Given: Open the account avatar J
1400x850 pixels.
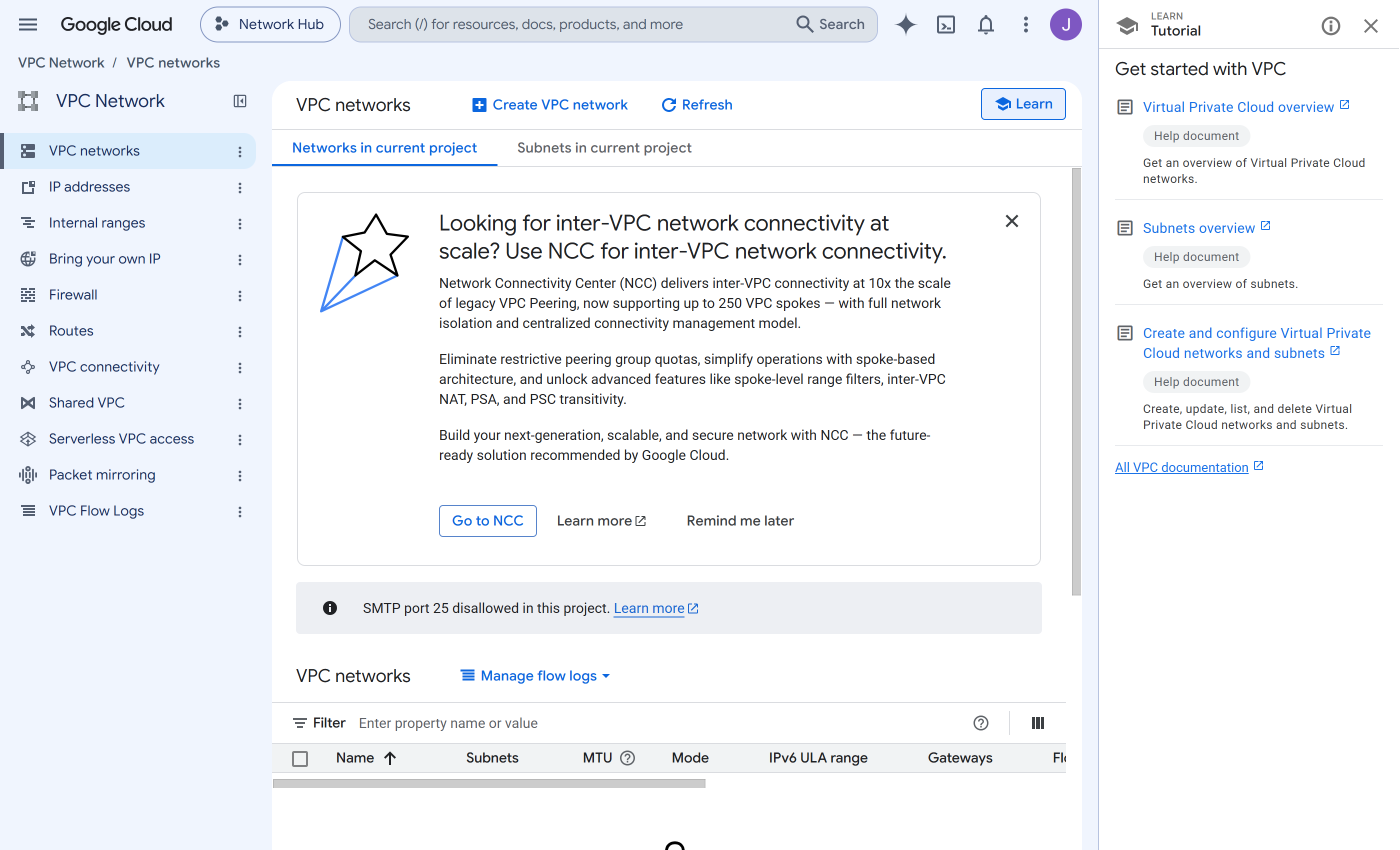Looking at the screenshot, I should coord(1065,24).
